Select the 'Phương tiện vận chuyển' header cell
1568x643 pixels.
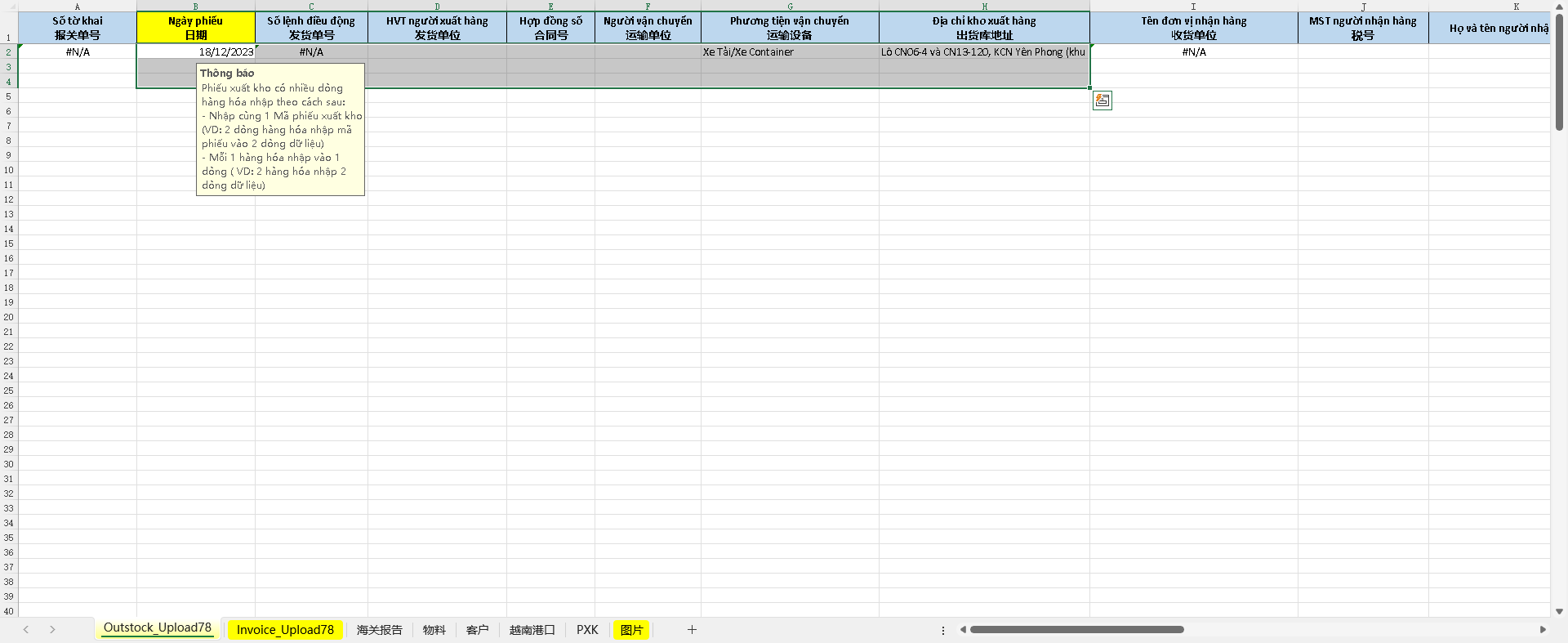790,28
